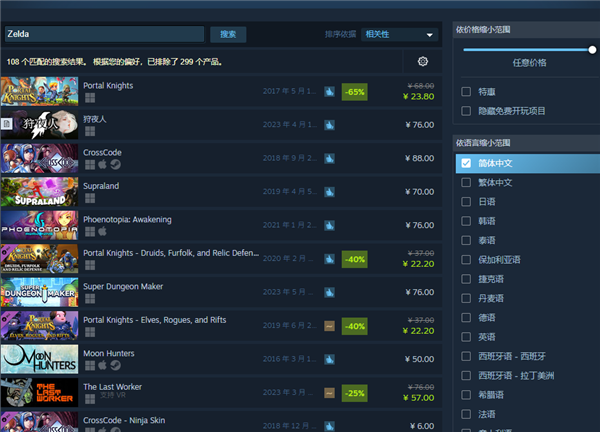
Task: Click -25% discount badge for The Last Worker
Action: pos(354,393)
